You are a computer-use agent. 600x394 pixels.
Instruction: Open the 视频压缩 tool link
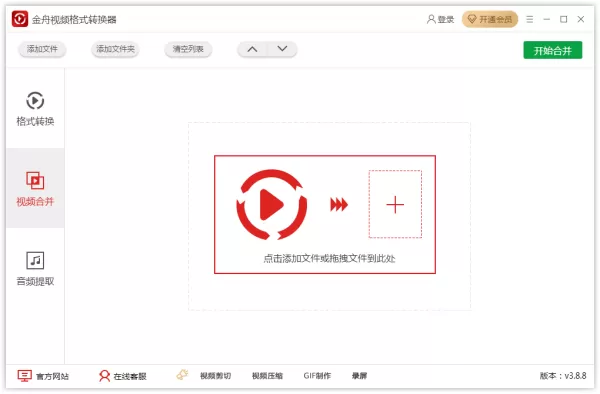[267, 376]
